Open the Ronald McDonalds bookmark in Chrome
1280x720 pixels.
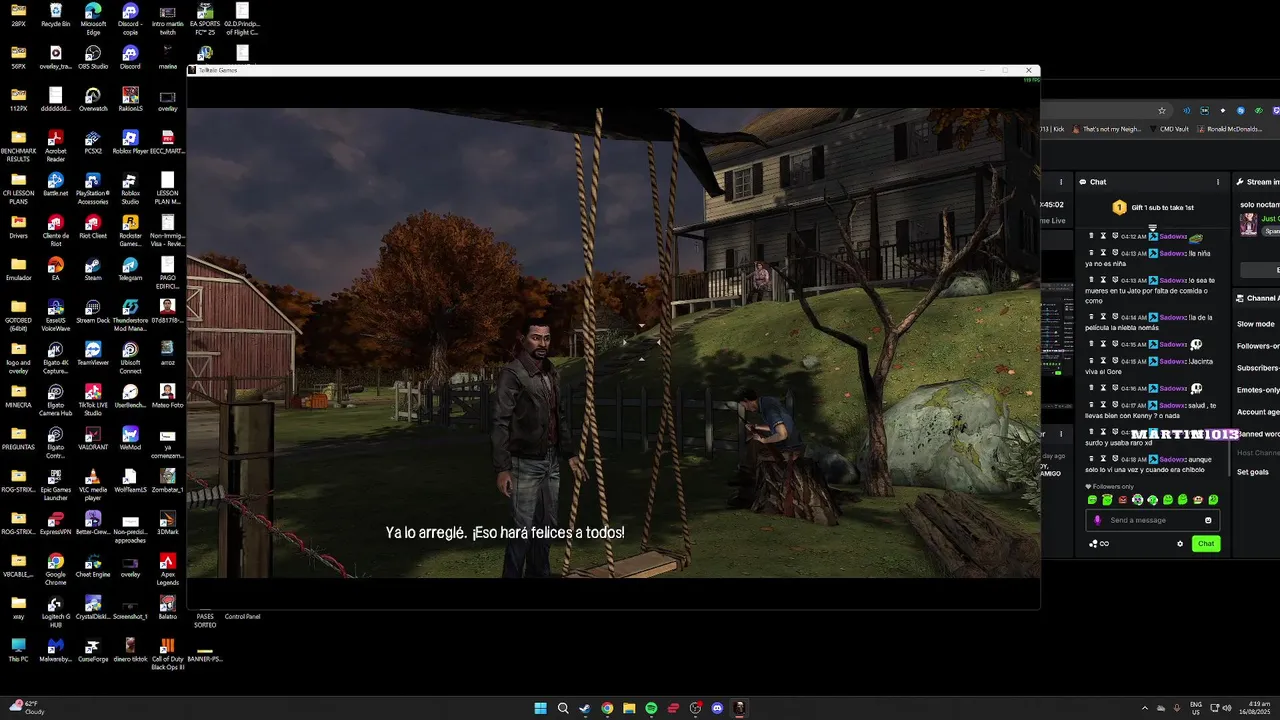pyautogui.click(x=1229, y=129)
